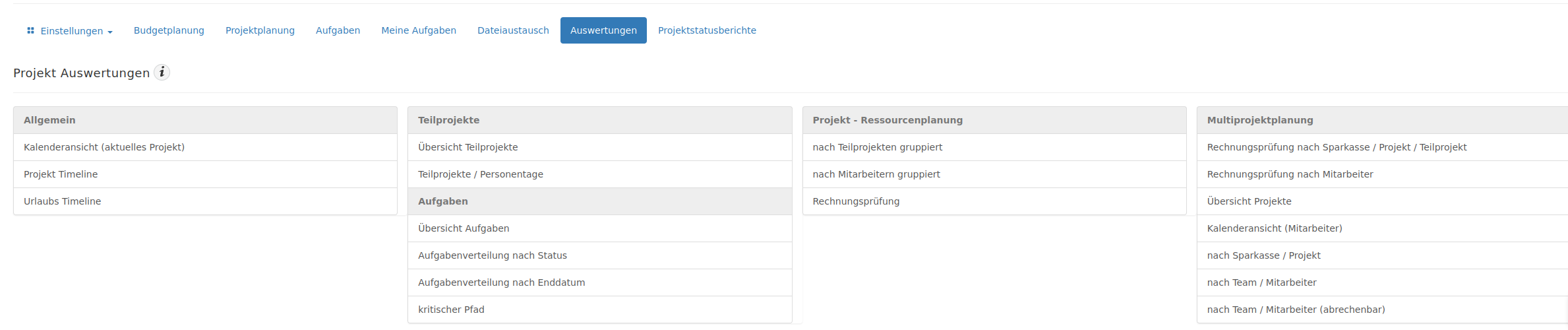1568x330 pixels.
Task: Open resource planning nach Mitarbeitern gruppiert
Action: coord(994,174)
